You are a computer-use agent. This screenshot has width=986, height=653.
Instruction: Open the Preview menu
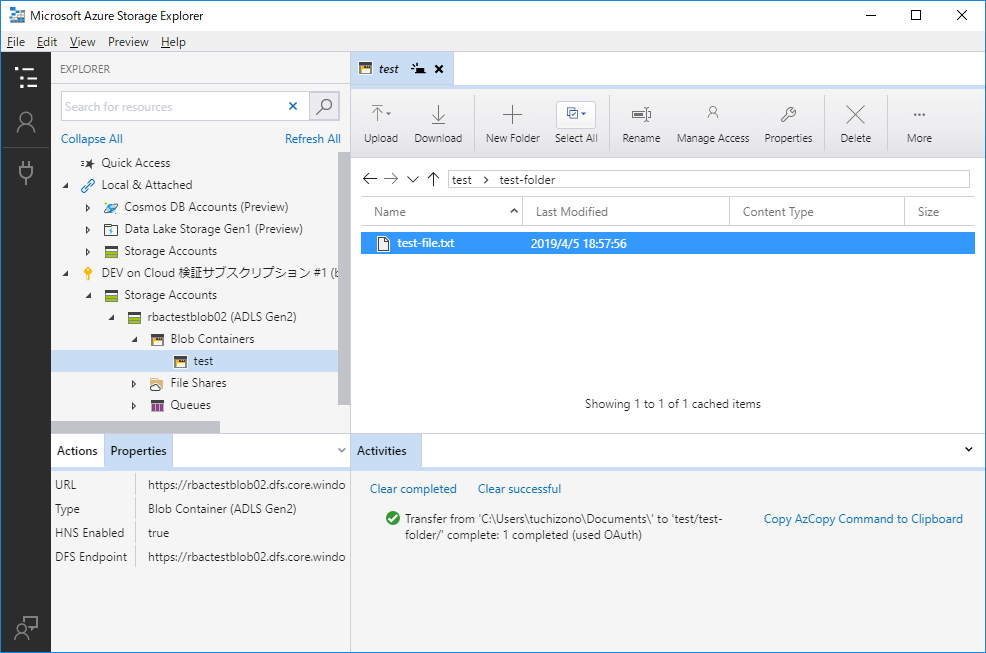(128, 42)
